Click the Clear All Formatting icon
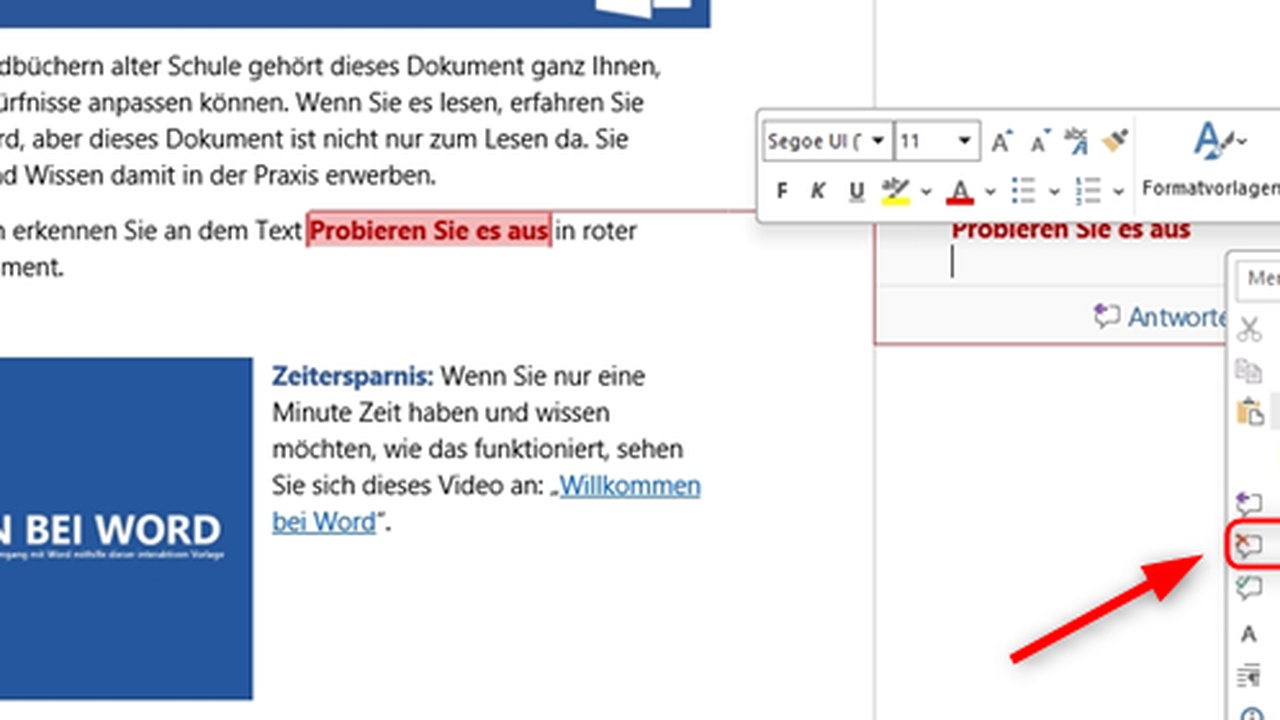 tap(1075, 142)
